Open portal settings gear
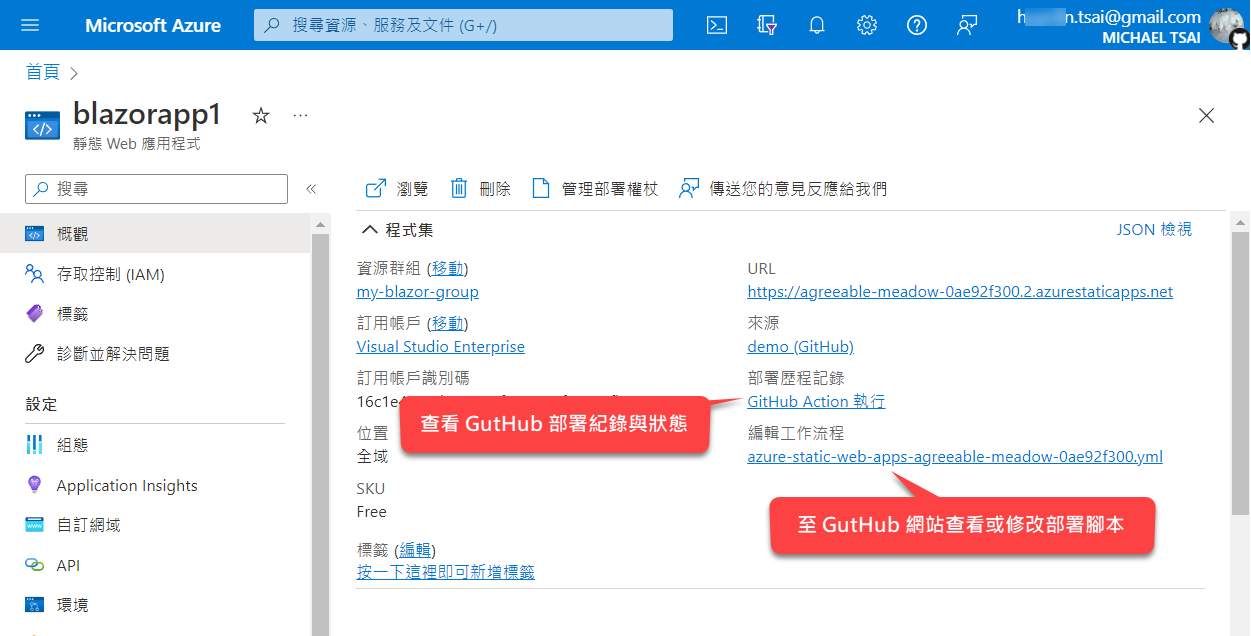 pos(867,25)
